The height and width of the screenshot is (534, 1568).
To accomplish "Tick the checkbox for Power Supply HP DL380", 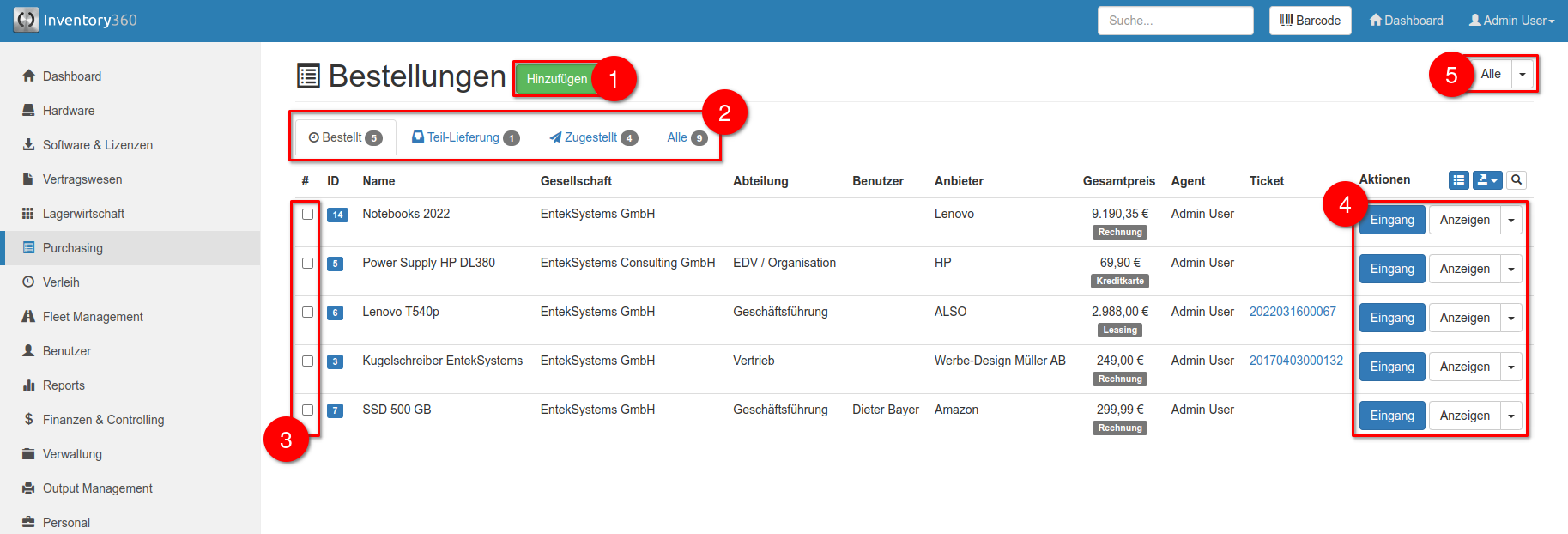I will 307,263.
